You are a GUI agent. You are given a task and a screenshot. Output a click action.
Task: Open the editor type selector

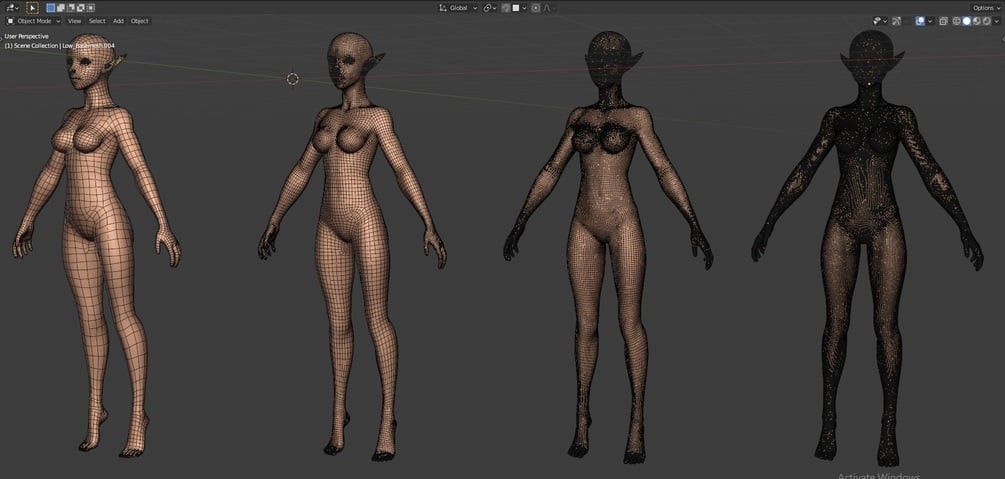[12, 8]
